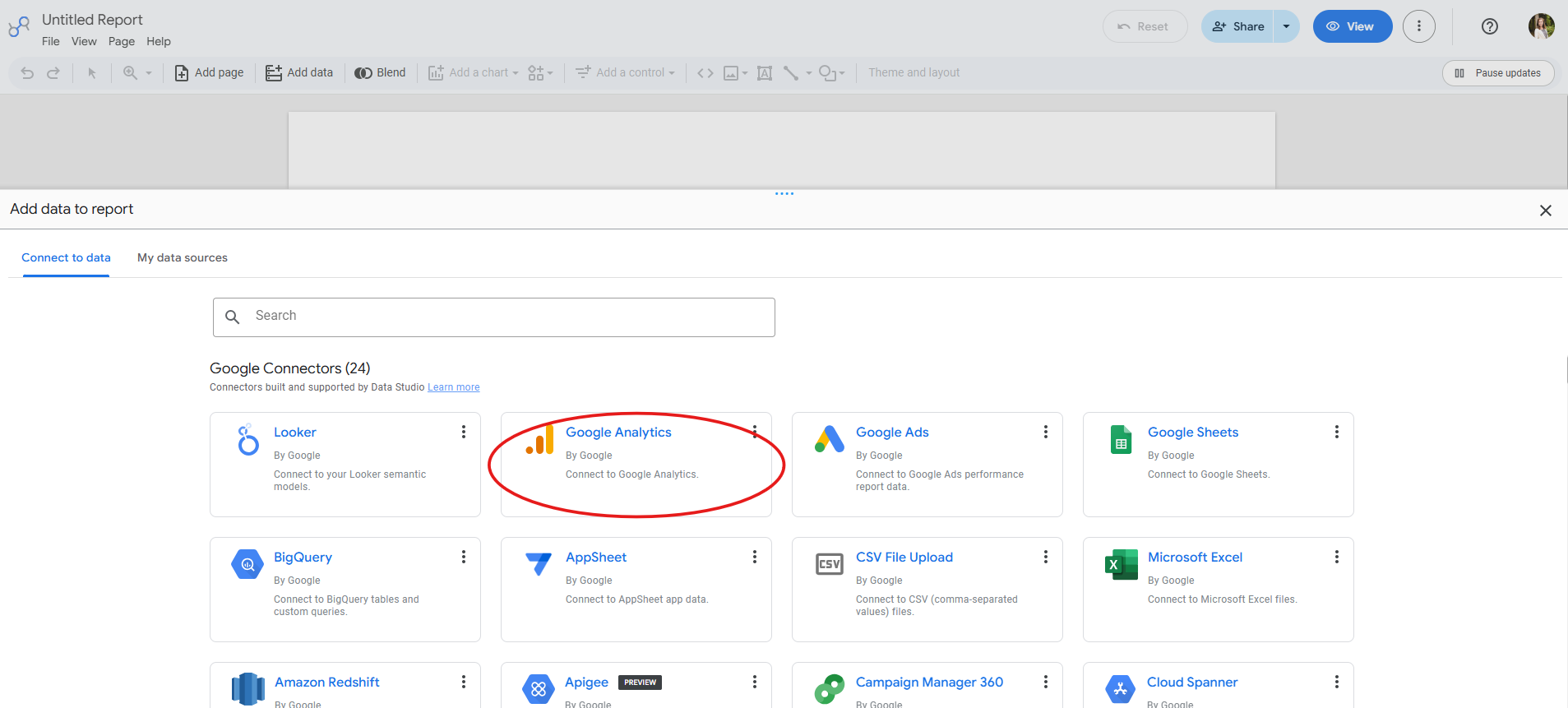Open more options next to View button
Screen dimensions: 1568x708
[1419, 26]
